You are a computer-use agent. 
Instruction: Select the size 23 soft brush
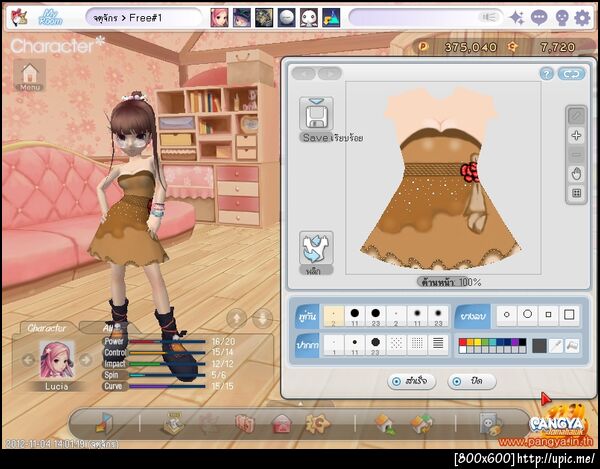click(x=438, y=316)
